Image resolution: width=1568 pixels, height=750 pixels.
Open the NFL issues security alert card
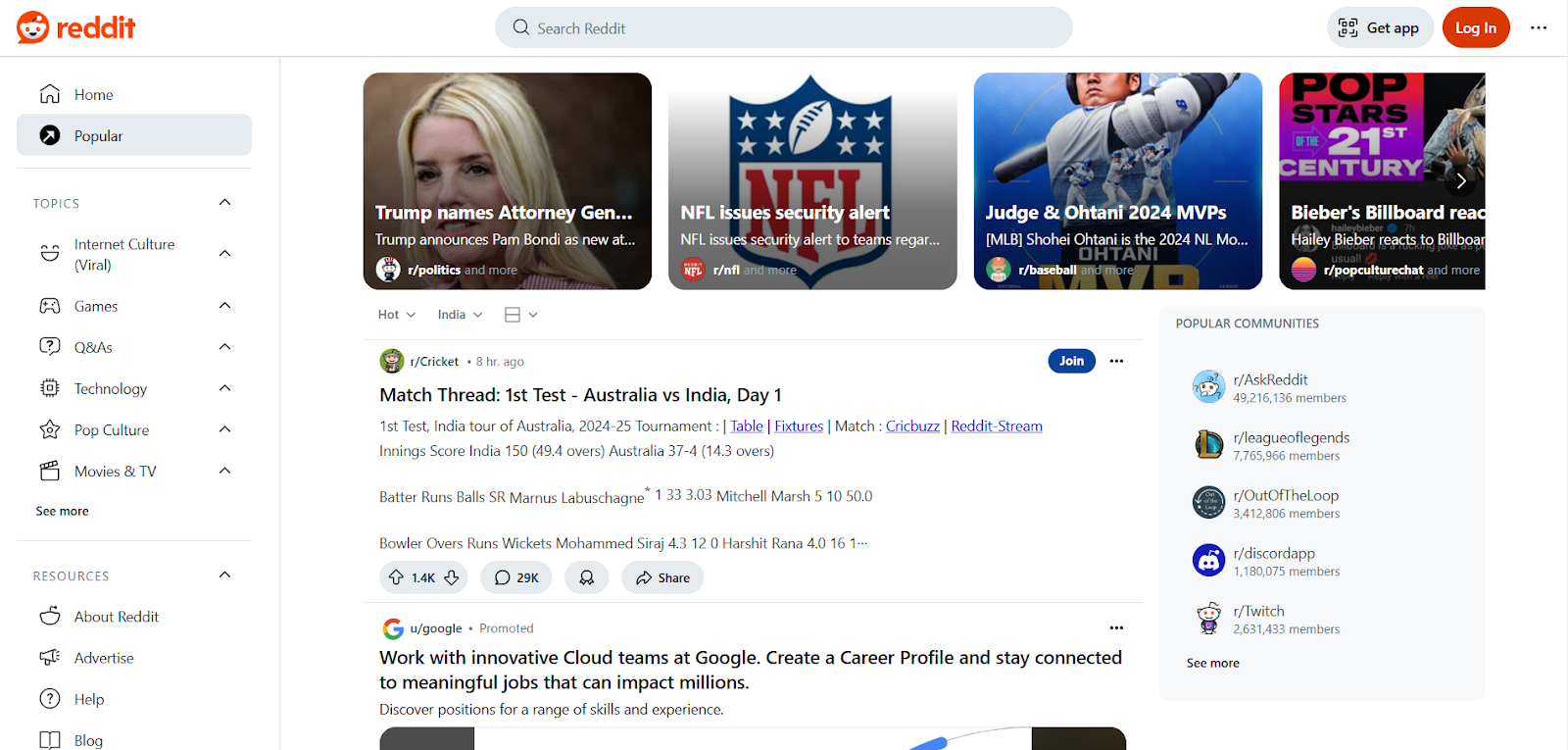(x=812, y=181)
